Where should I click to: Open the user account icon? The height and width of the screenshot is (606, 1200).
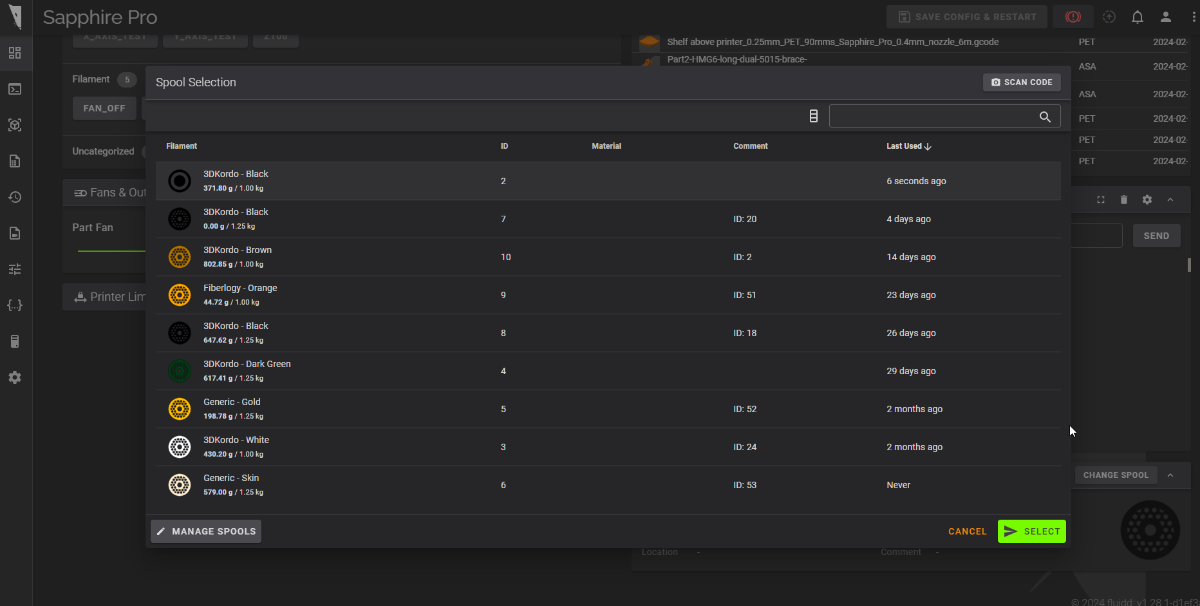tap(1166, 17)
